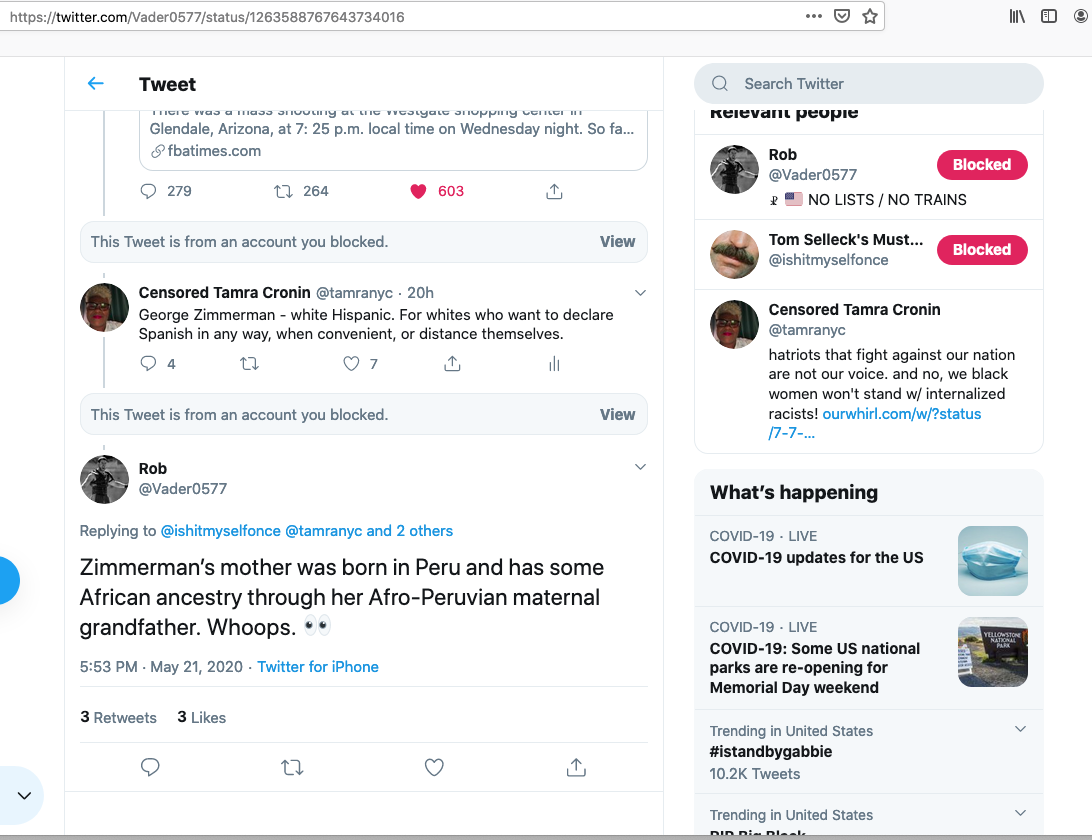Like Rob's main tweet about Zimmerman's mother
Screen dimensions: 1092x840
[x=434, y=767]
